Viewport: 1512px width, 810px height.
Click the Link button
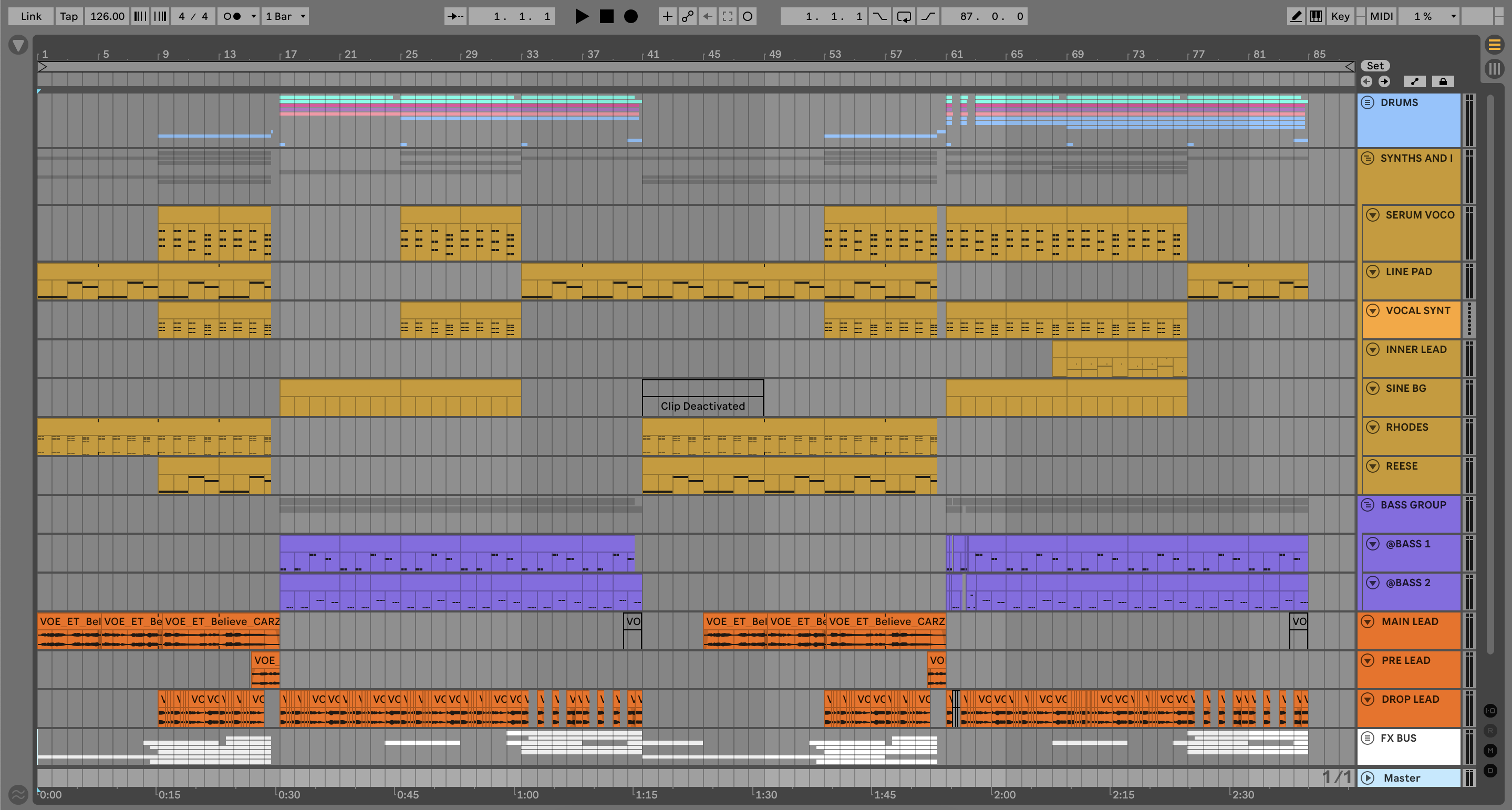tap(31, 16)
